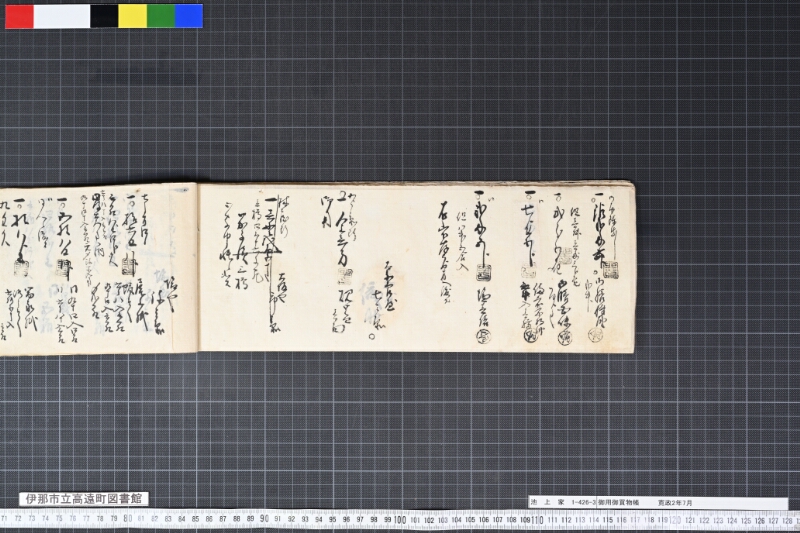This screenshot has height=533, width=800.
Task: Click the round seal stamp on rightmost column
Action: point(595,335)
